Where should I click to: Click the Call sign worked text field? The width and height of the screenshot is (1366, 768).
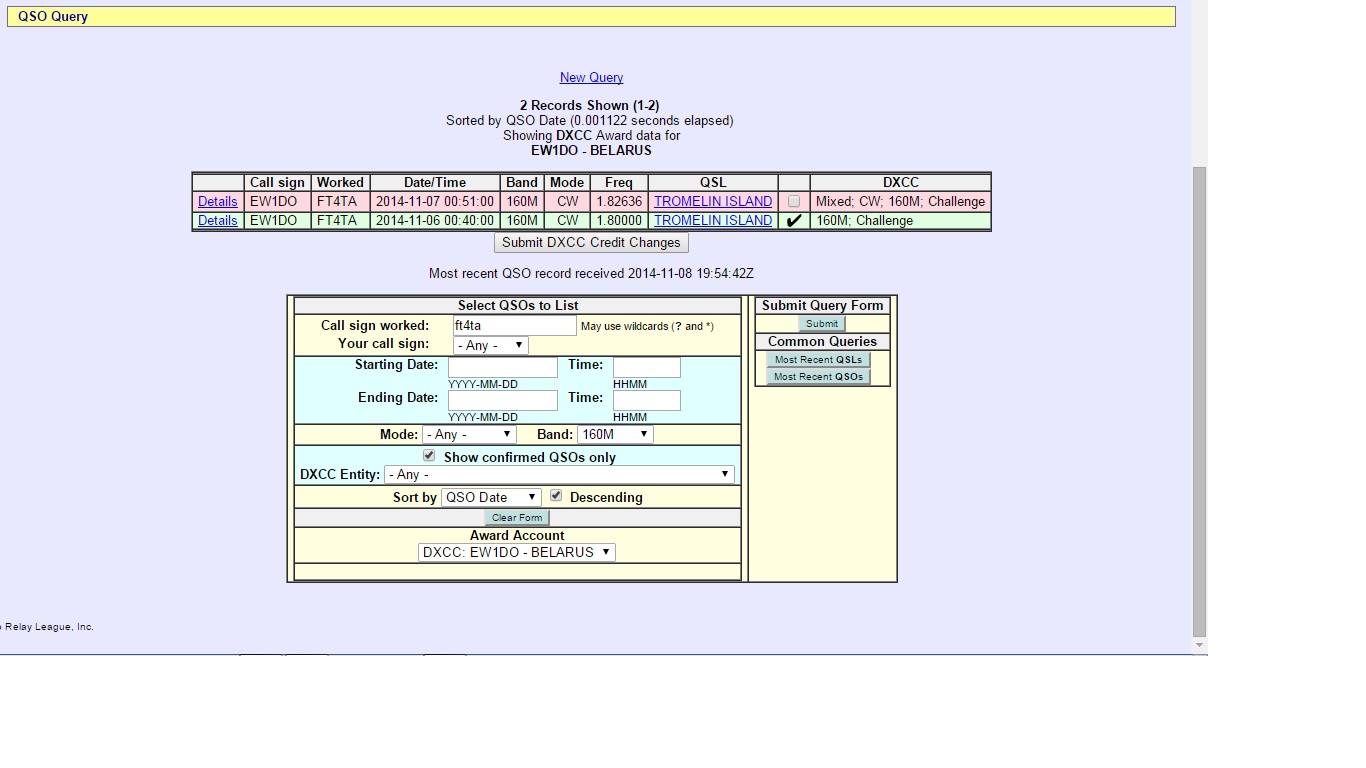click(514, 326)
